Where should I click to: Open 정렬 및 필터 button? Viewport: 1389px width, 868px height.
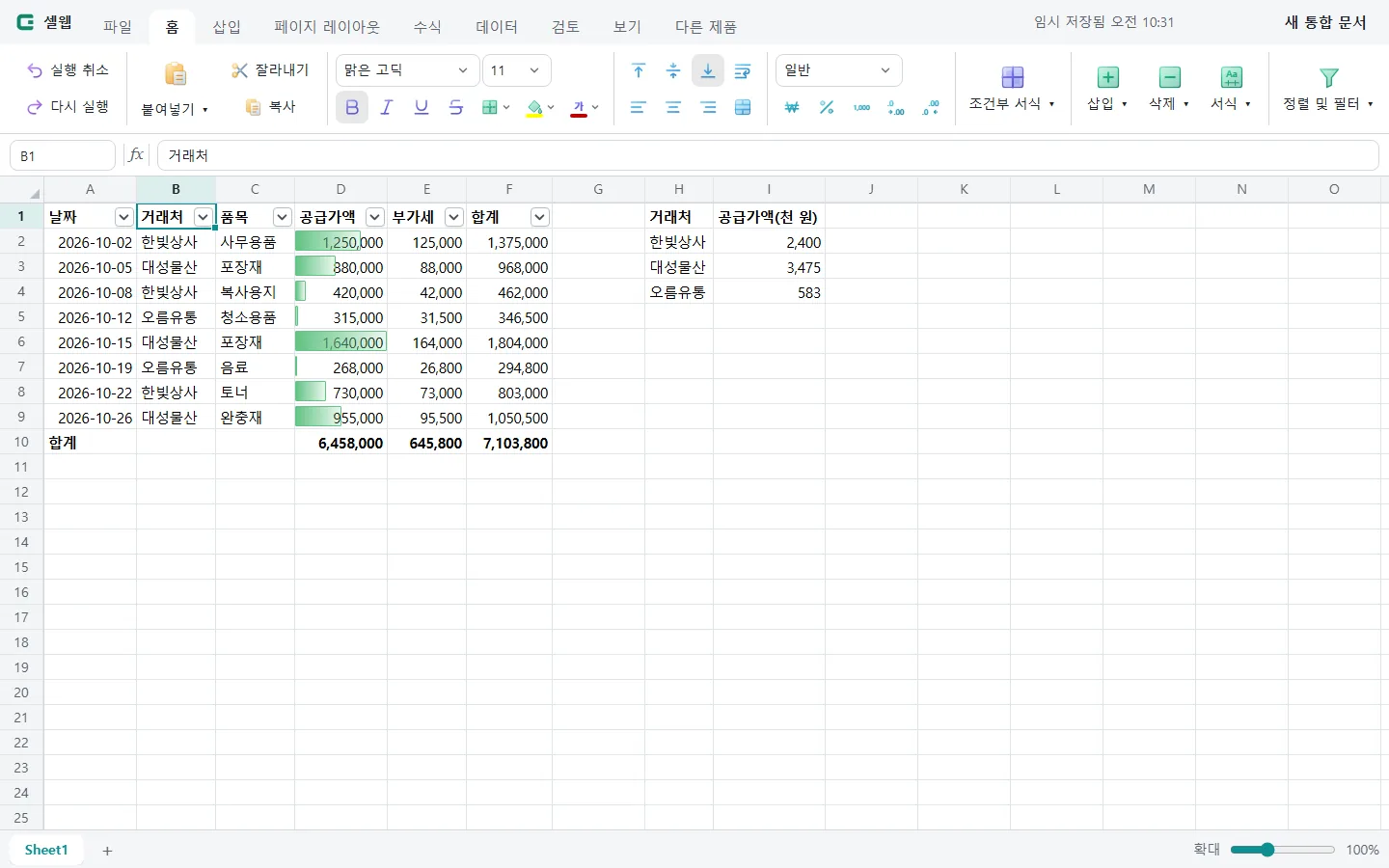(1328, 89)
